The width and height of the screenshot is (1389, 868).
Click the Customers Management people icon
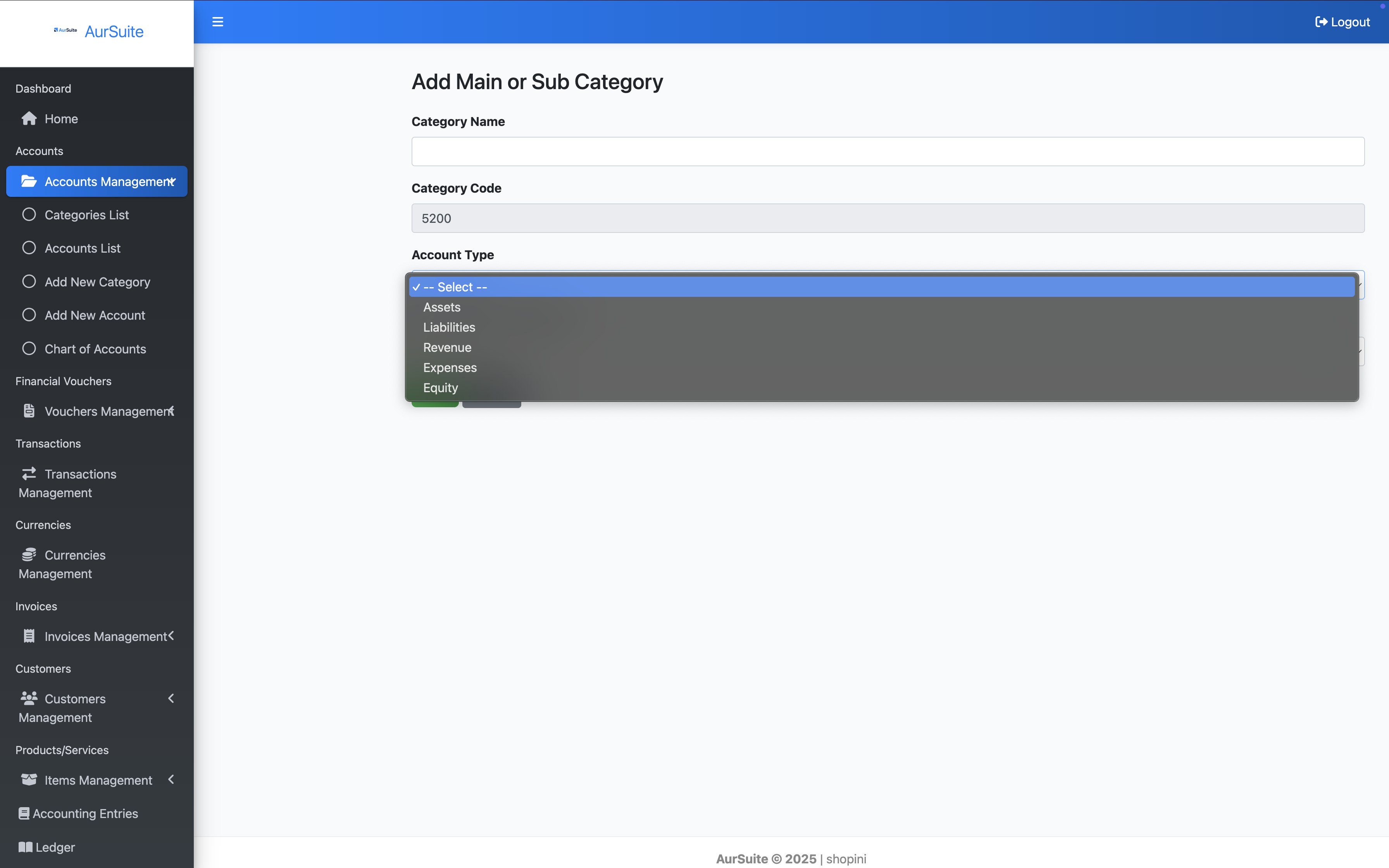click(x=29, y=698)
